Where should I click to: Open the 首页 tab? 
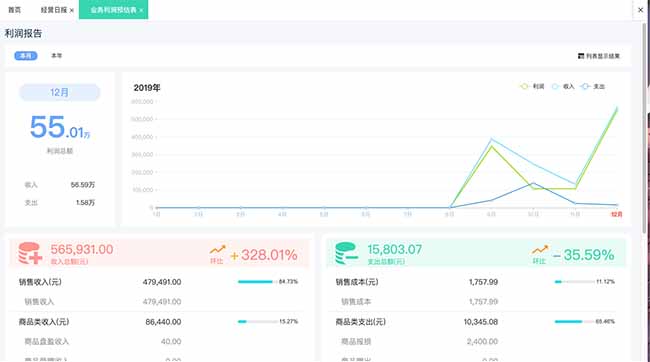(15, 10)
